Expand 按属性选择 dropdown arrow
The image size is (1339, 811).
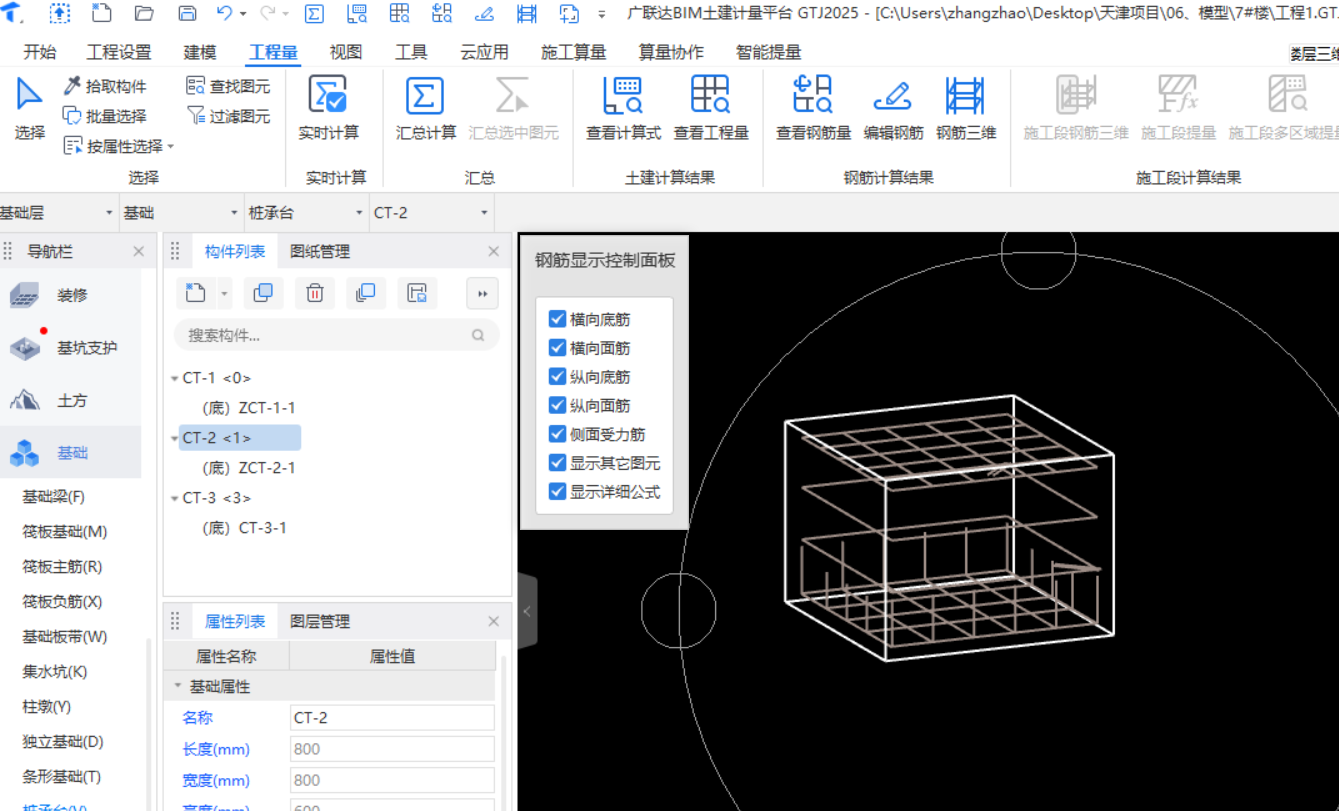click(x=171, y=147)
